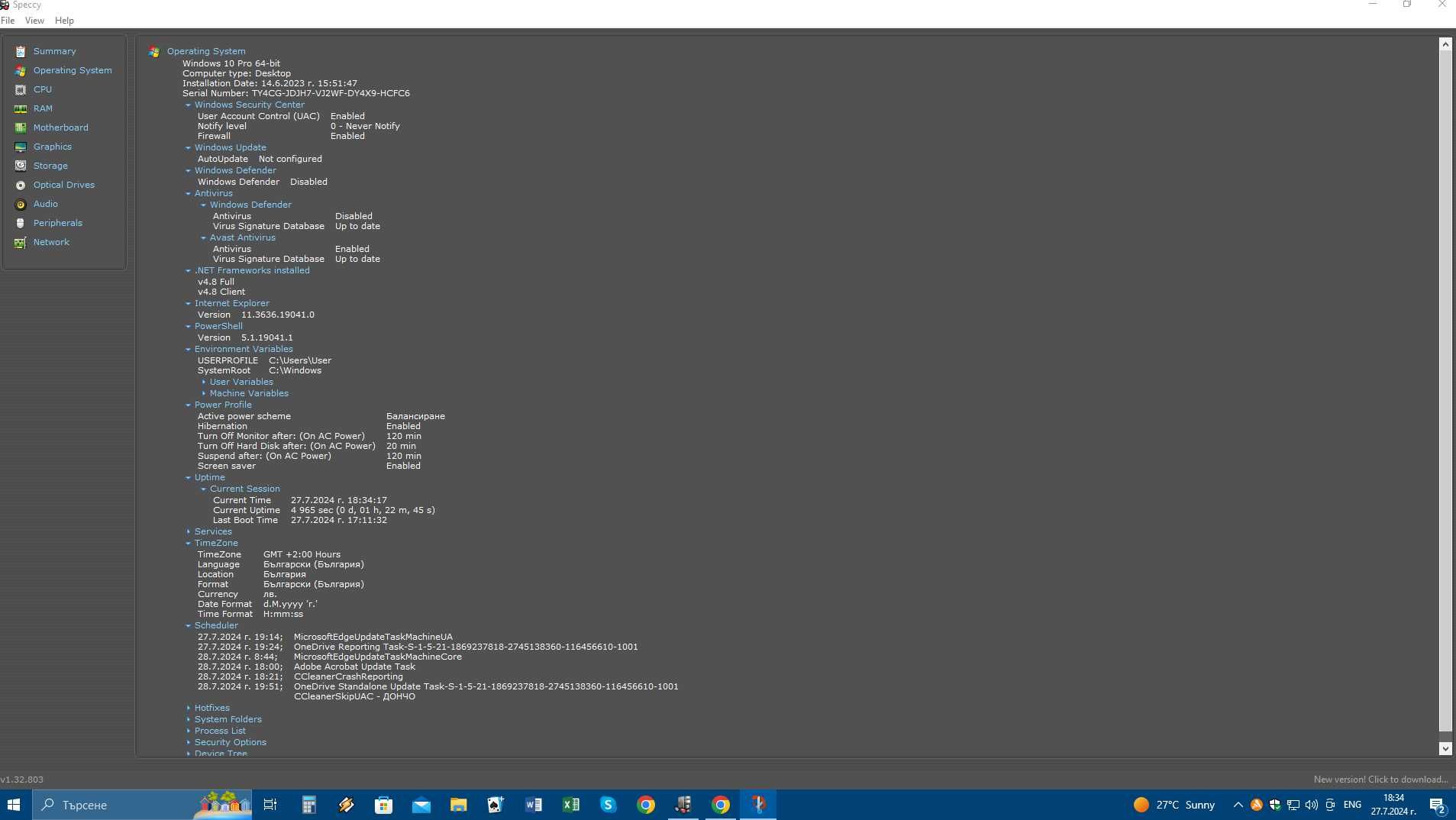Launch Word from the taskbar
The height and width of the screenshot is (820, 1456).
pyautogui.click(x=533, y=805)
